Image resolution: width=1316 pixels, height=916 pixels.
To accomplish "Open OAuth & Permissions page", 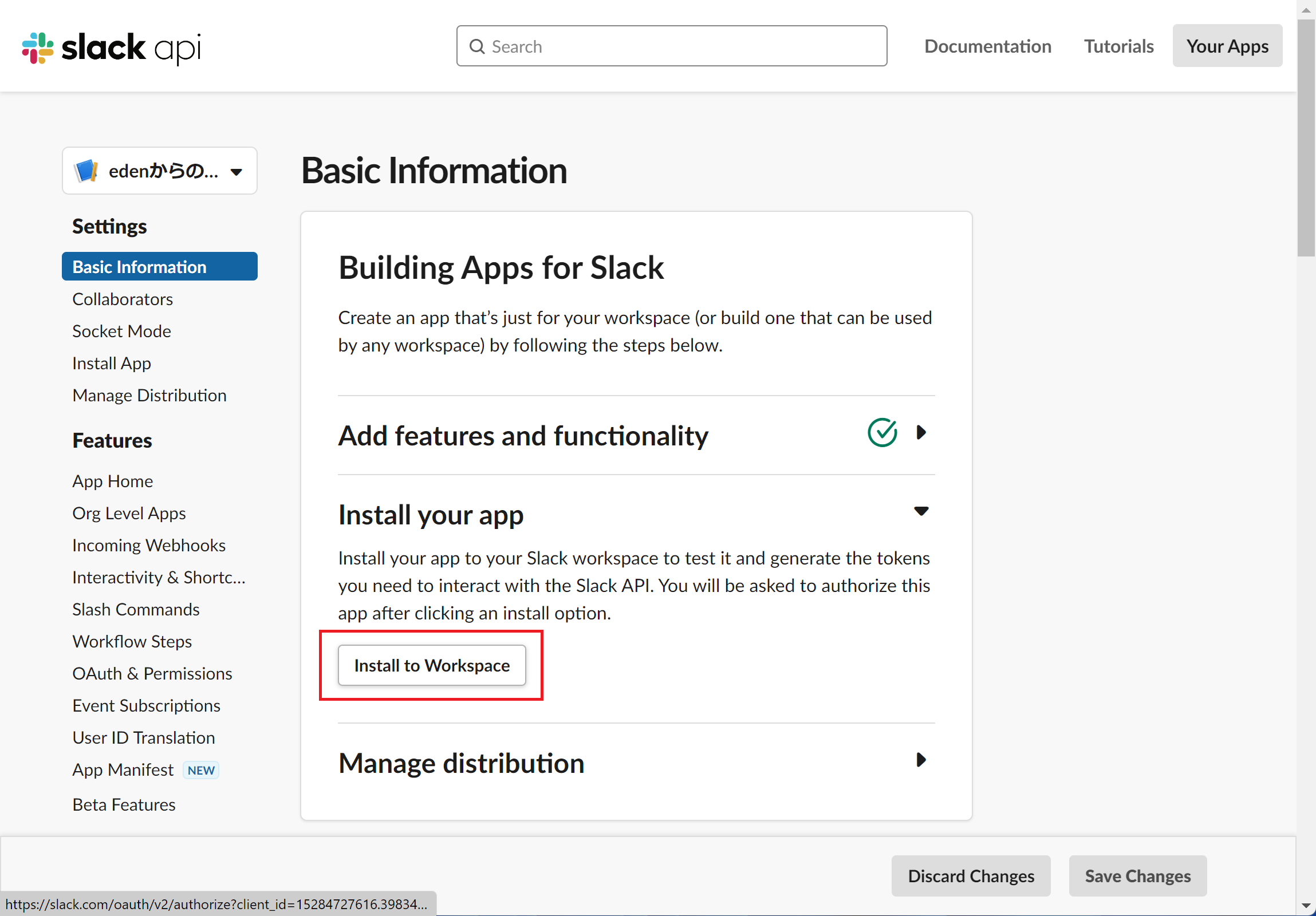I will tap(152, 674).
